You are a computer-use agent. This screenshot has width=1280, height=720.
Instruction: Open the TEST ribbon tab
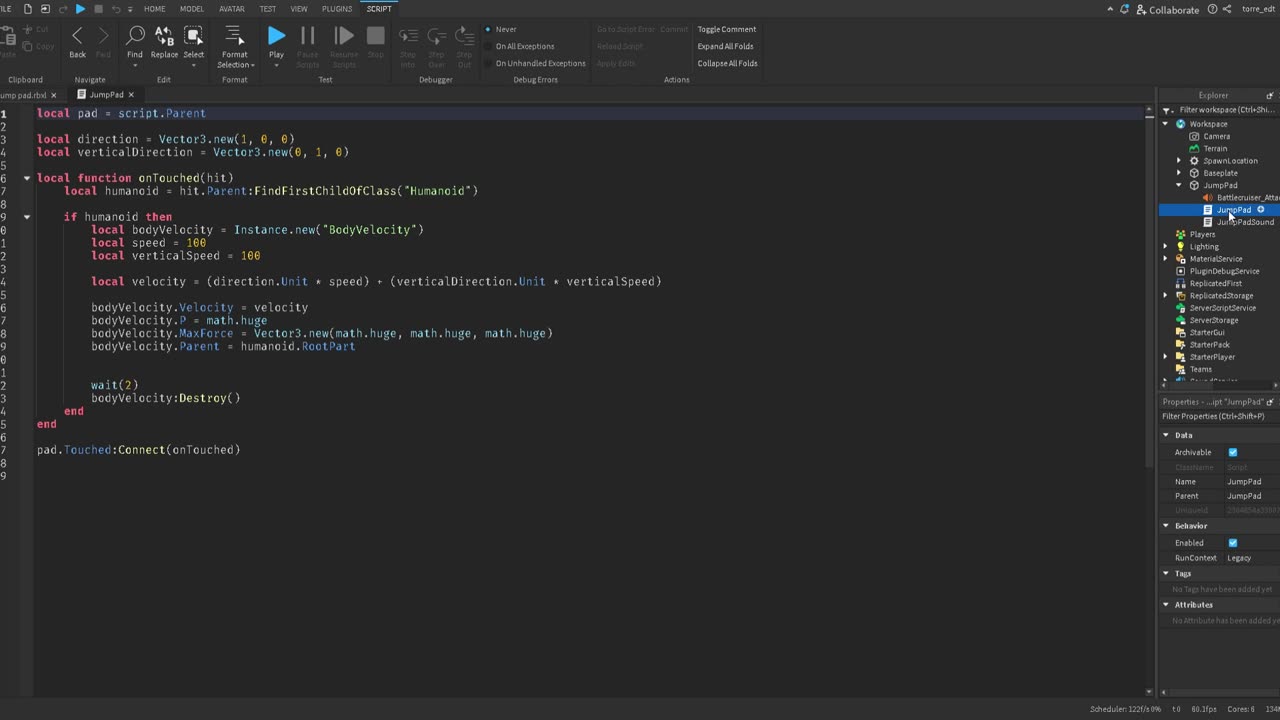[268, 9]
